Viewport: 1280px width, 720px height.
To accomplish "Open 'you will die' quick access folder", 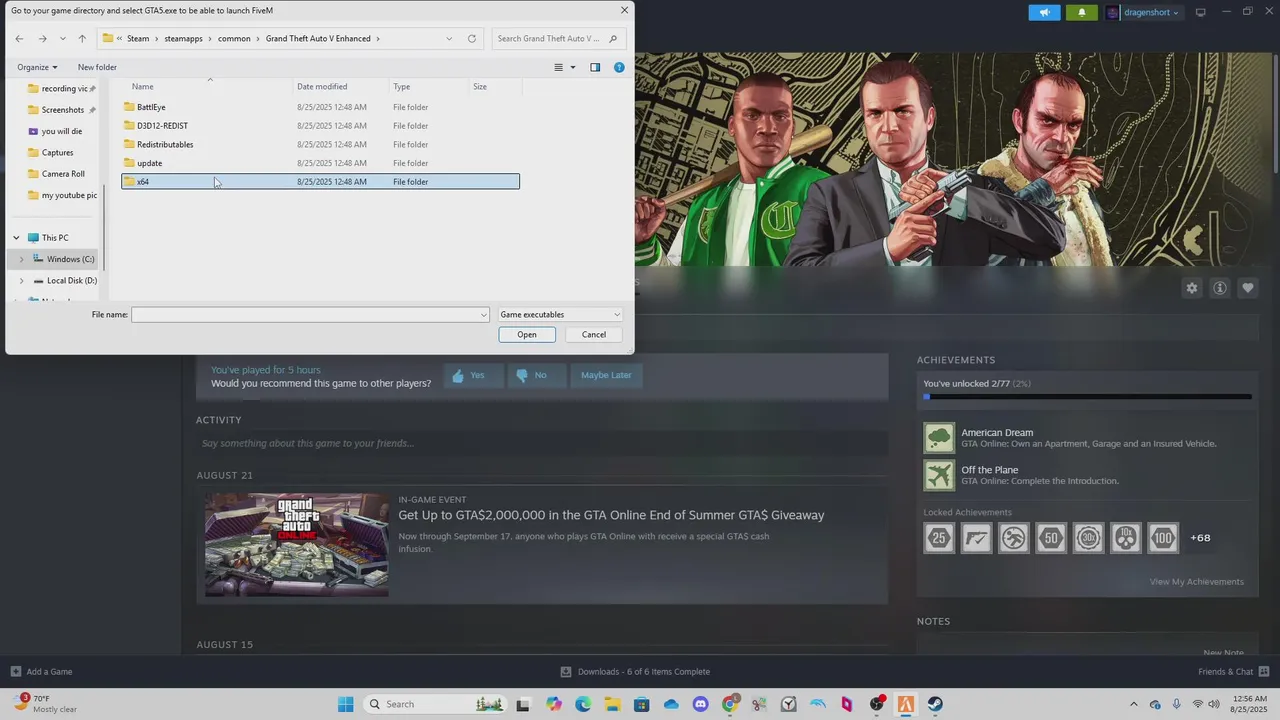I will (62, 131).
